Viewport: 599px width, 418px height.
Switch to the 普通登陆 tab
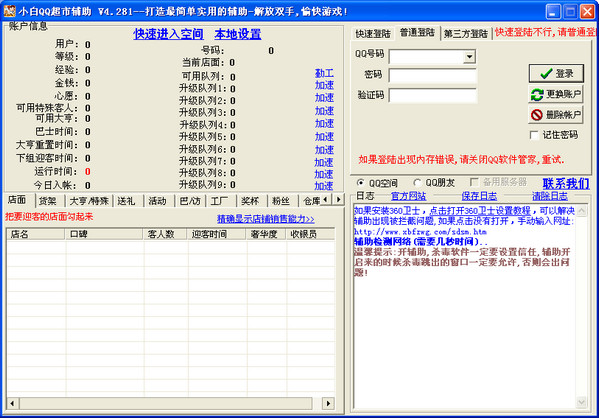(x=417, y=32)
